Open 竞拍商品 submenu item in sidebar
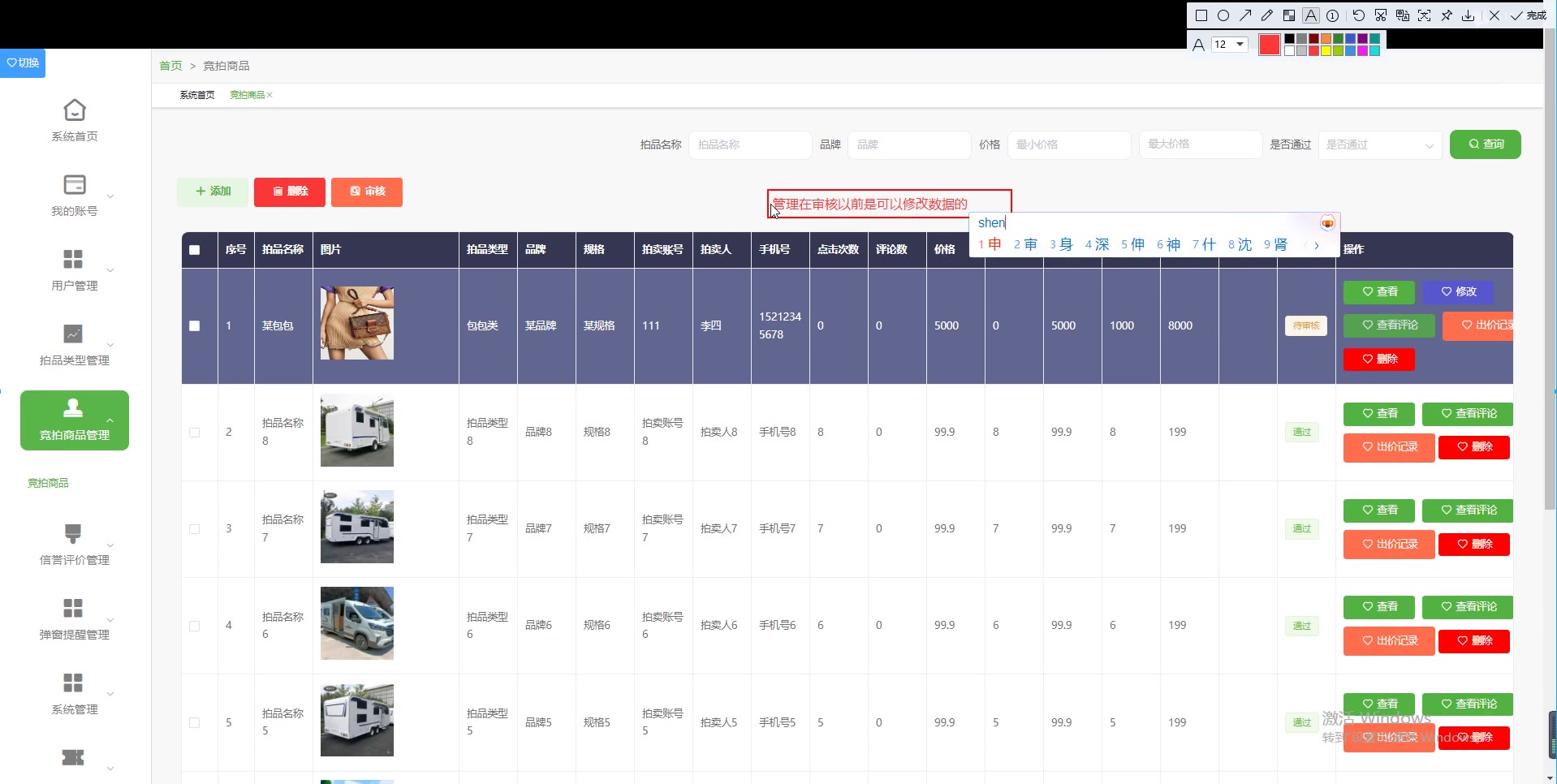Image resolution: width=1557 pixels, height=784 pixels. 49,483
